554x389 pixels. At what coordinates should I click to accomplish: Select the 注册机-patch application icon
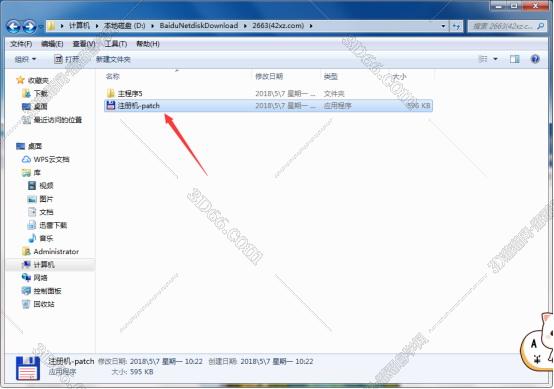point(111,105)
